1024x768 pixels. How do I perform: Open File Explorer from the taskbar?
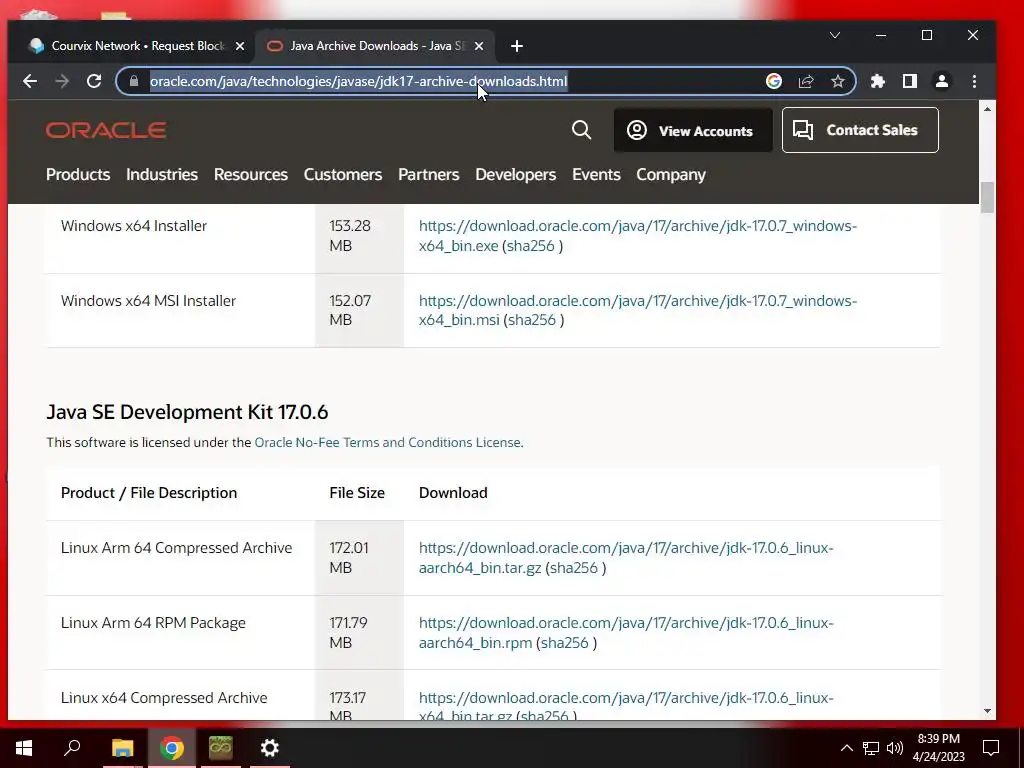coord(122,748)
